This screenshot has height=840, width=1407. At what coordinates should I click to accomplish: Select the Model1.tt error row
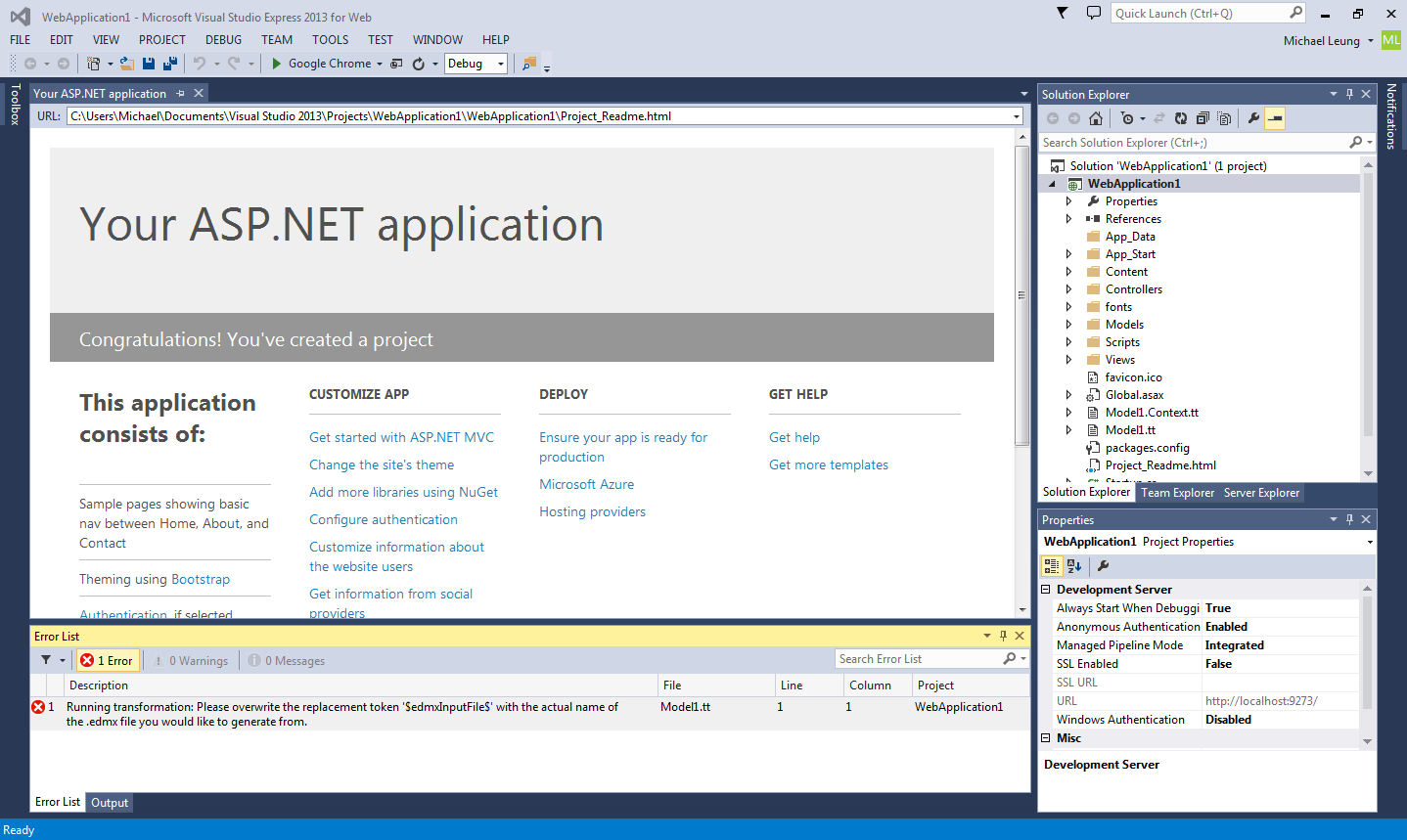tap(529, 714)
